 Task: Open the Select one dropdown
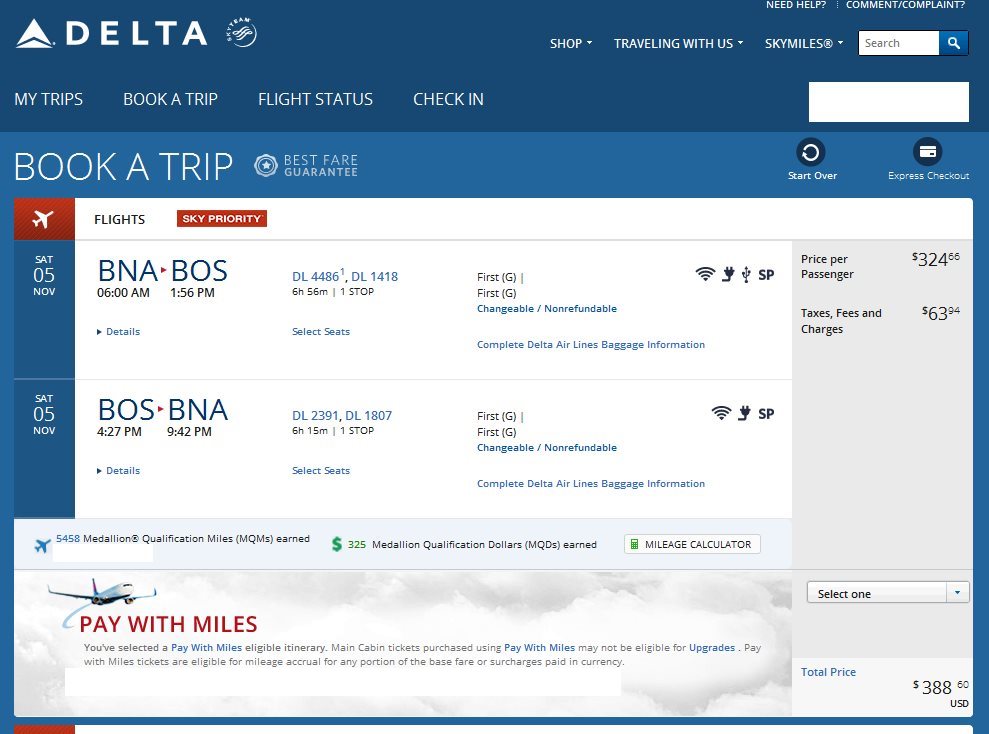coord(888,593)
